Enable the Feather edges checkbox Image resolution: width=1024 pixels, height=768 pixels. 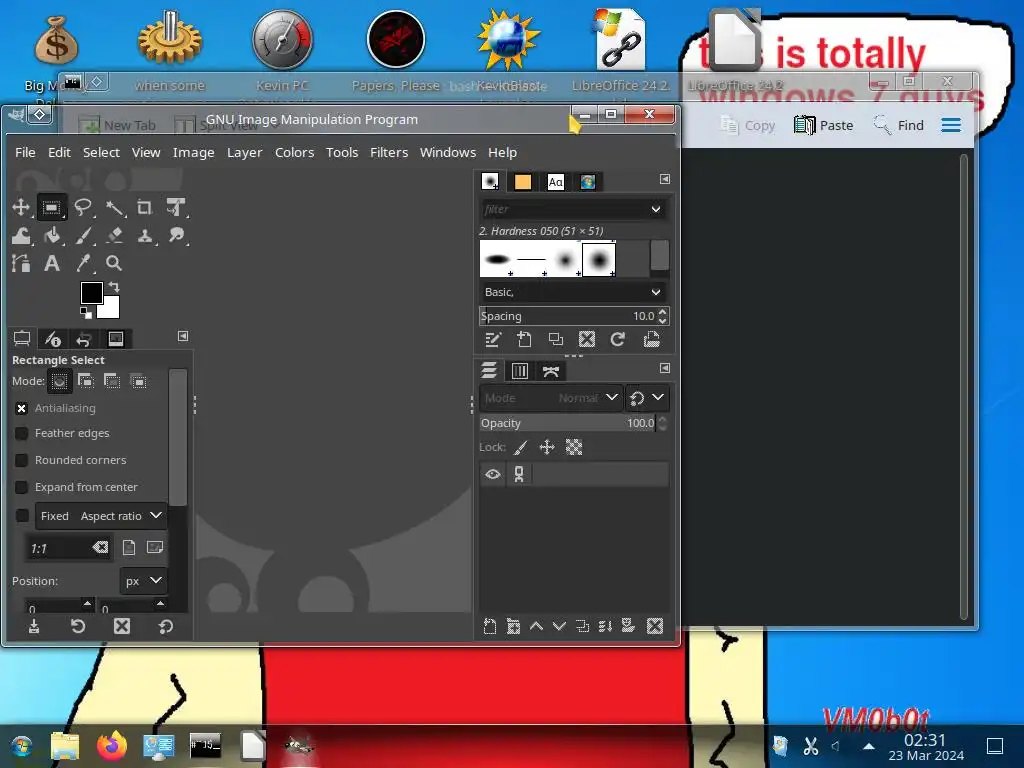(x=22, y=434)
